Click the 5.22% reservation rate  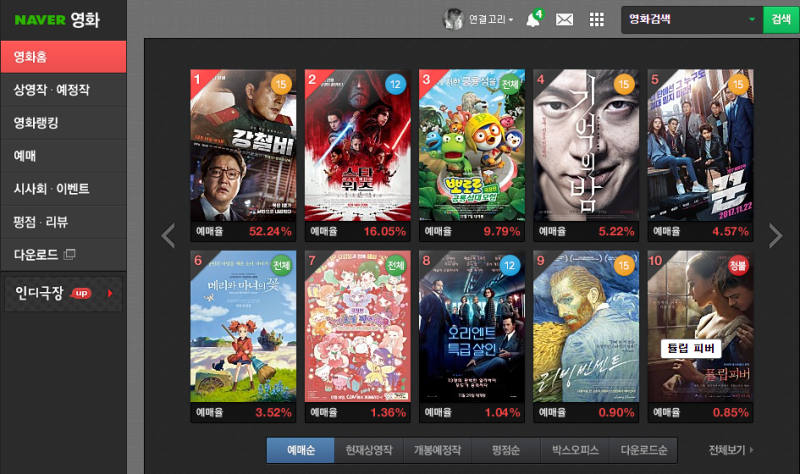pyautogui.click(x=616, y=231)
